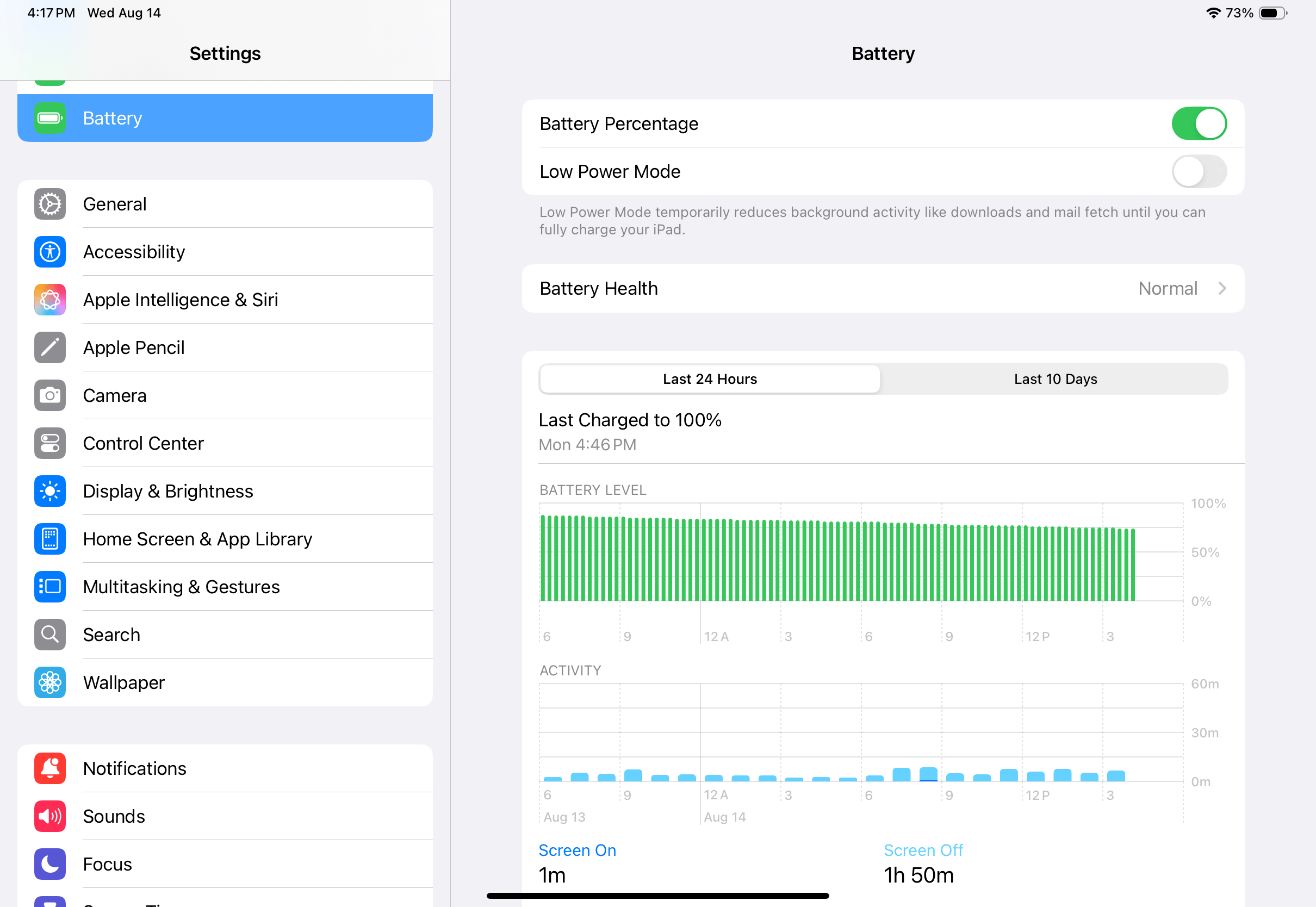This screenshot has height=907, width=1316.
Task: Open the Battery settings icon
Action: coord(51,118)
